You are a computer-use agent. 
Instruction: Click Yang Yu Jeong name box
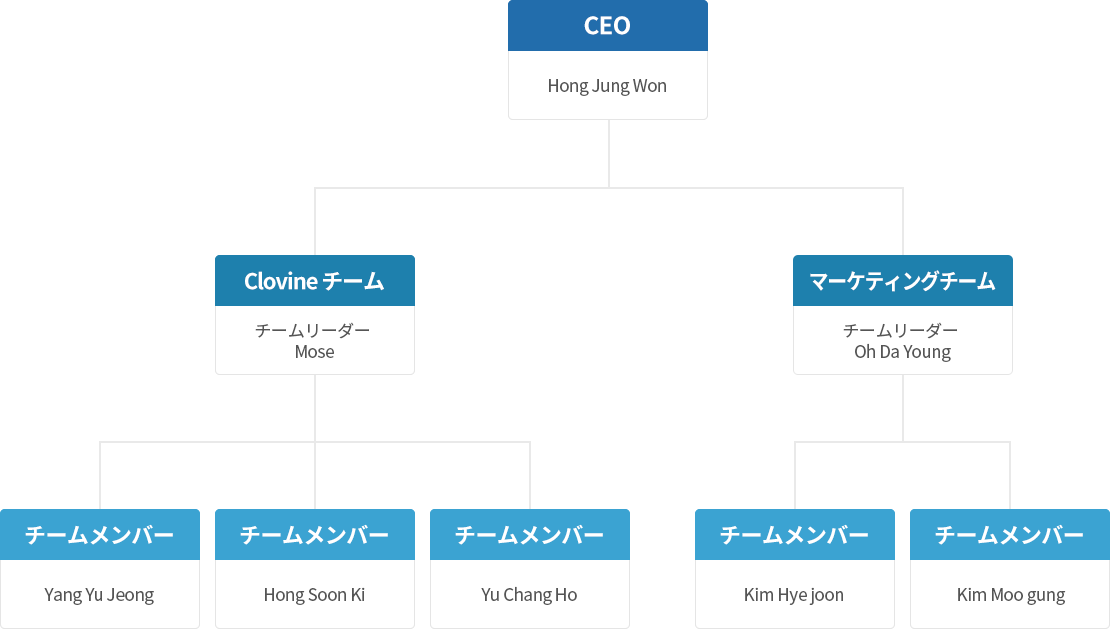pos(100,594)
